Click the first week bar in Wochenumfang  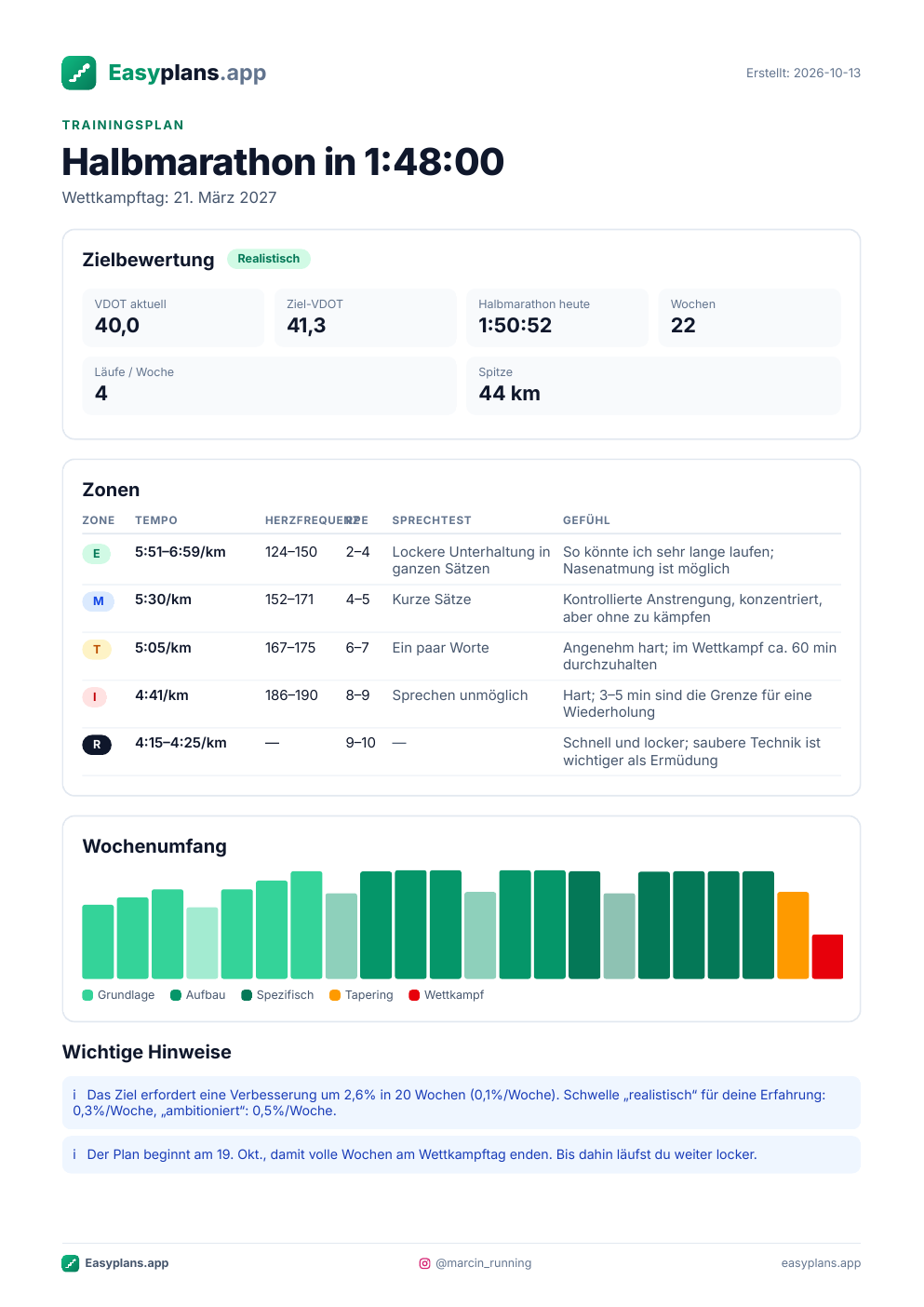coord(98,942)
